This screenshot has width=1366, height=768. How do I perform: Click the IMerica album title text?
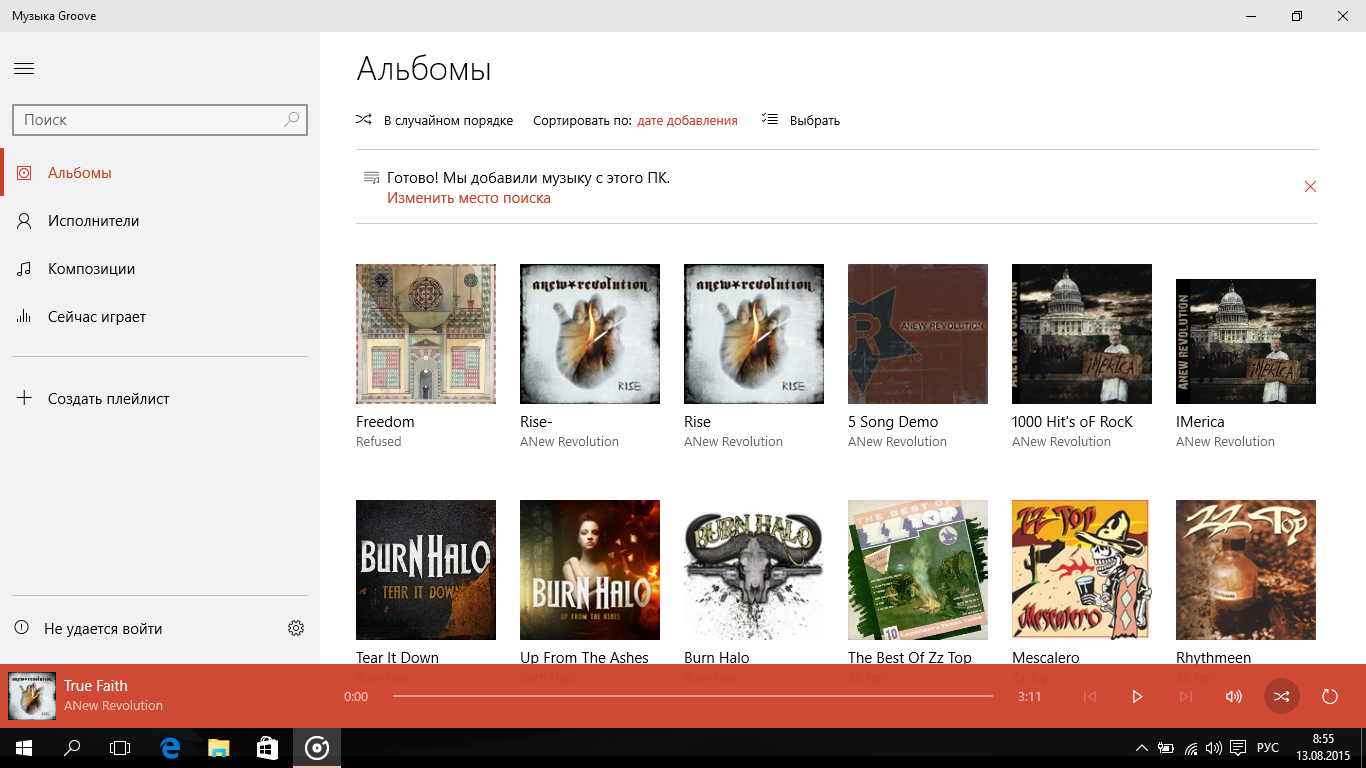coord(1200,422)
